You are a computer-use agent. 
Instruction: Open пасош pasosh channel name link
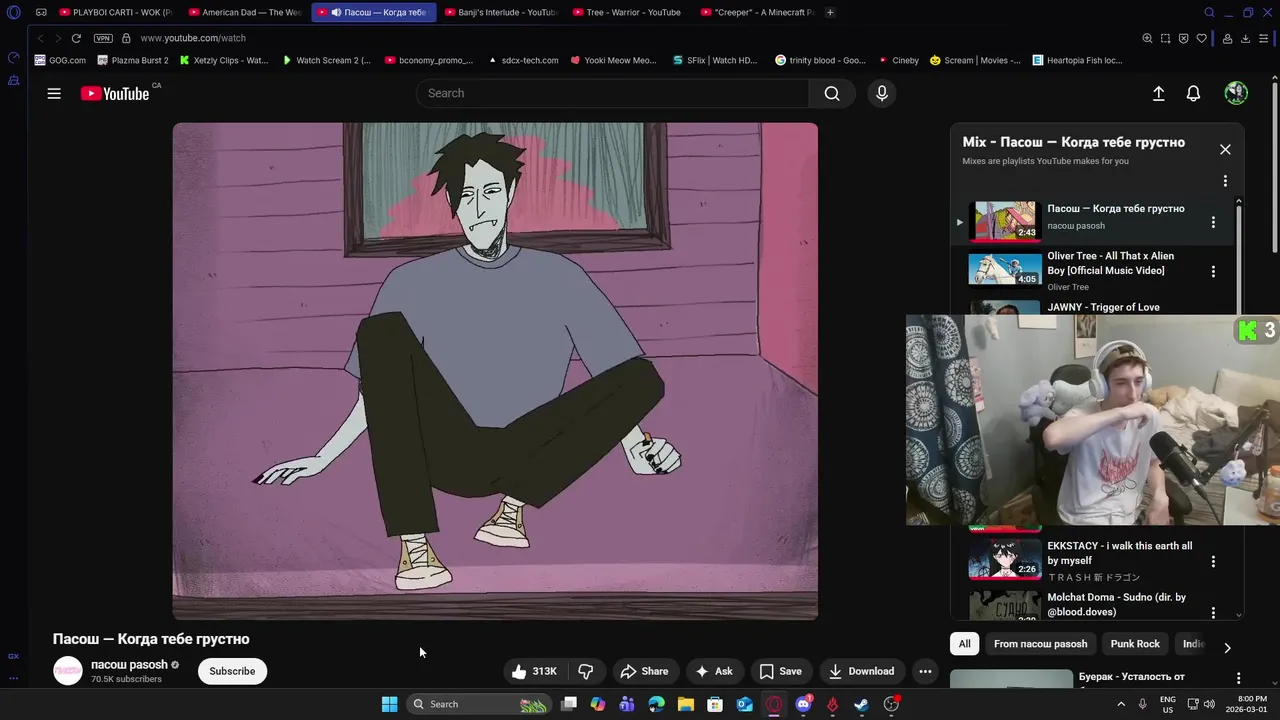129,664
